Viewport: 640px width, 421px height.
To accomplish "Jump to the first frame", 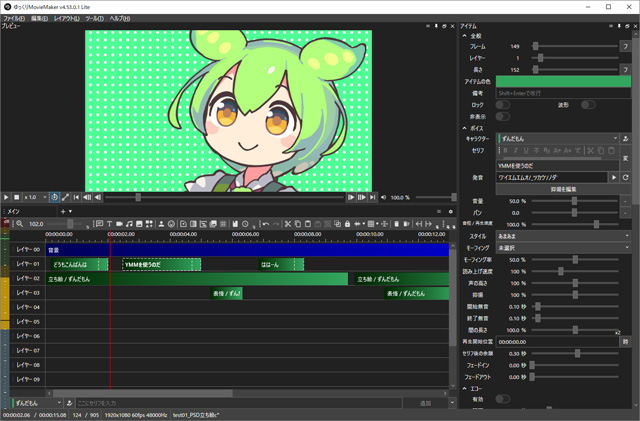I will point(76,197).
